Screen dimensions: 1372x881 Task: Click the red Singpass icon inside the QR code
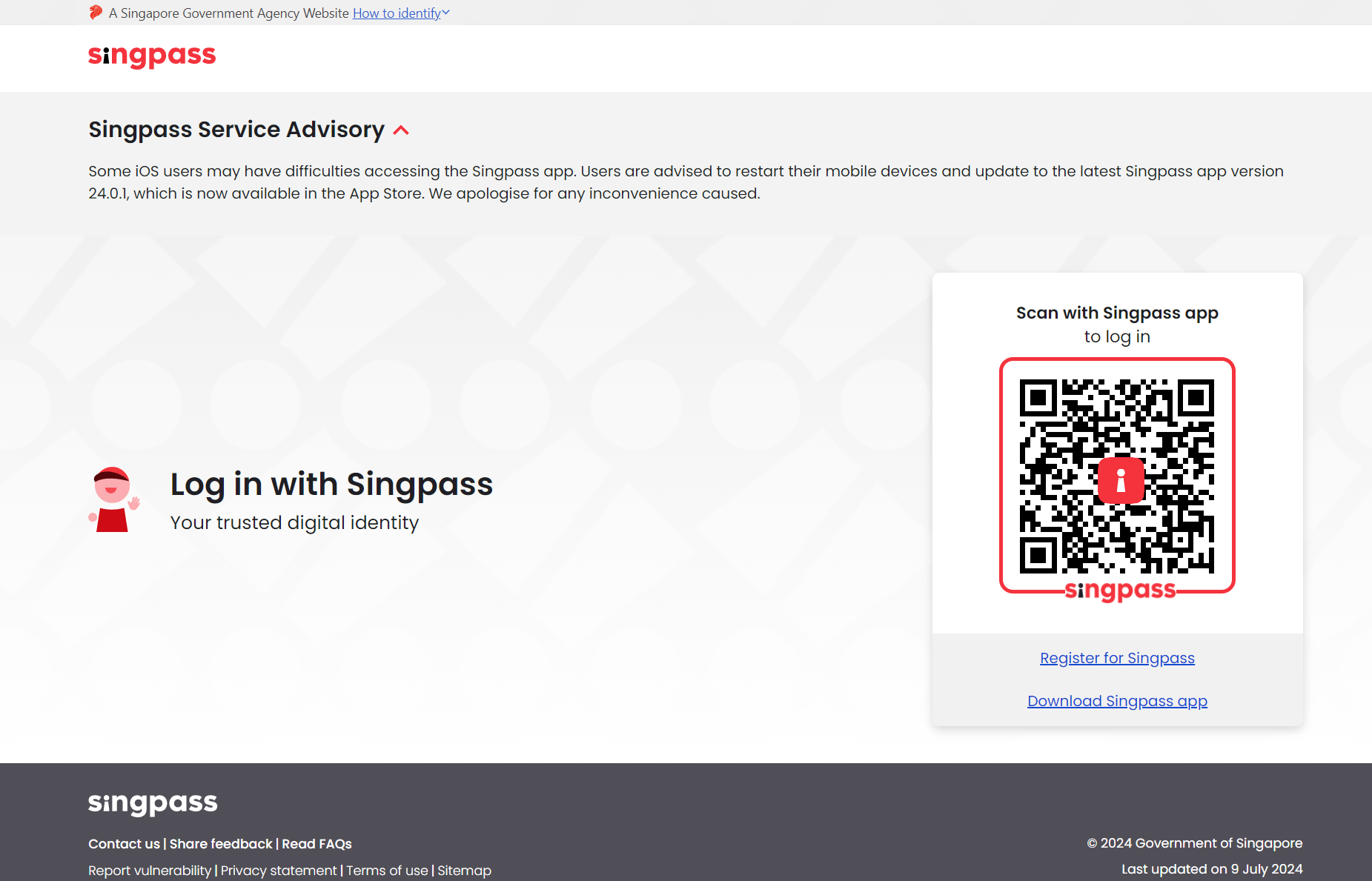pos(1121,480)
